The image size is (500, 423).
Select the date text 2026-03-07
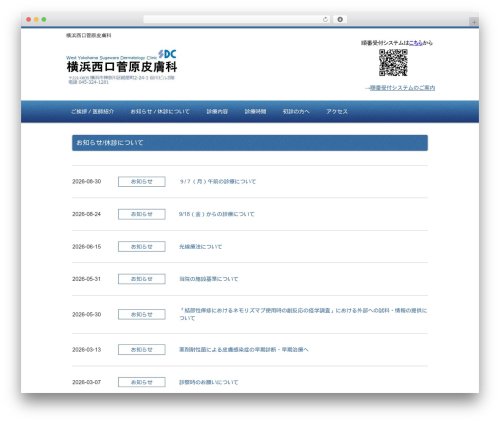(x=87, y=382)
